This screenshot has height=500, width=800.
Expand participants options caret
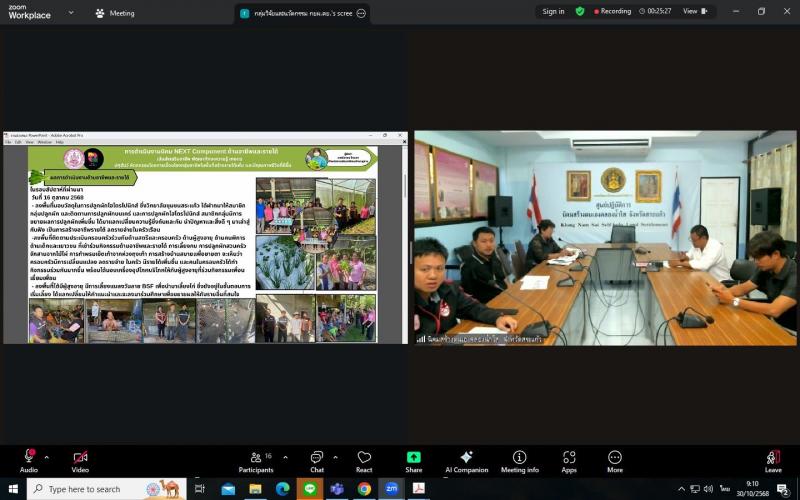(x=285, y=458)
